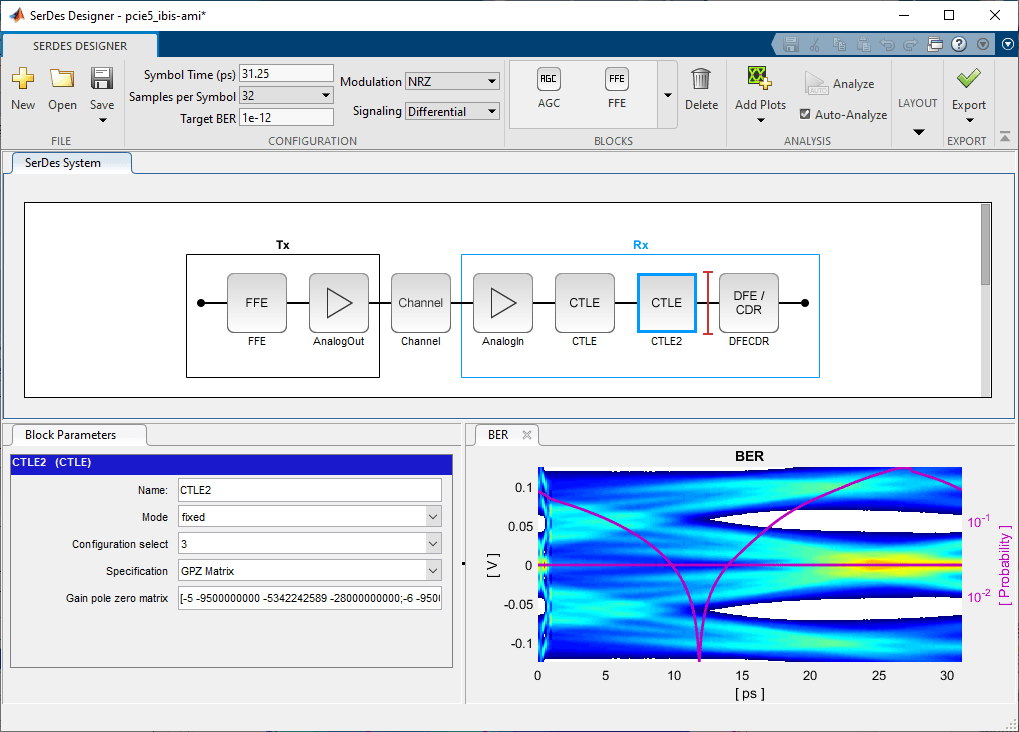Select the highlighted CTLE2 block

click(667, 303)
